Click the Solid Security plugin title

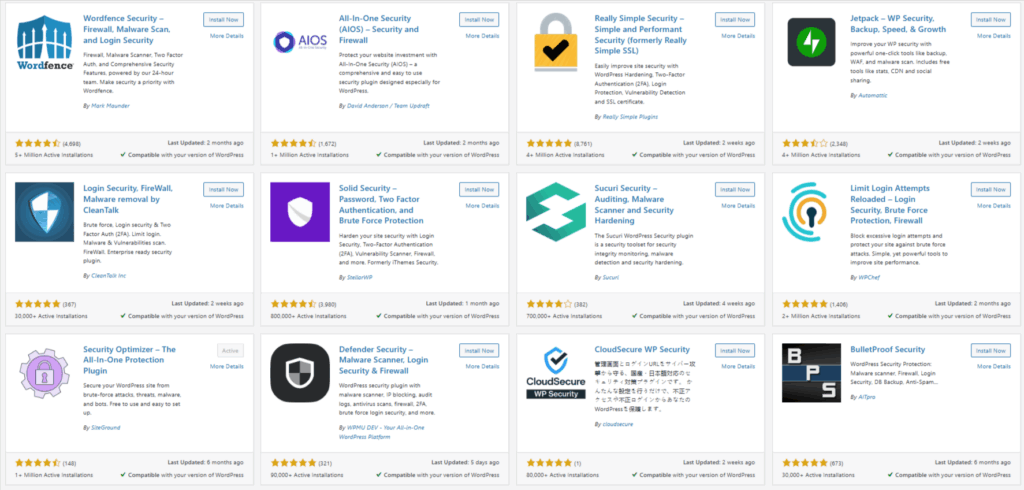[x=382, y=204]
